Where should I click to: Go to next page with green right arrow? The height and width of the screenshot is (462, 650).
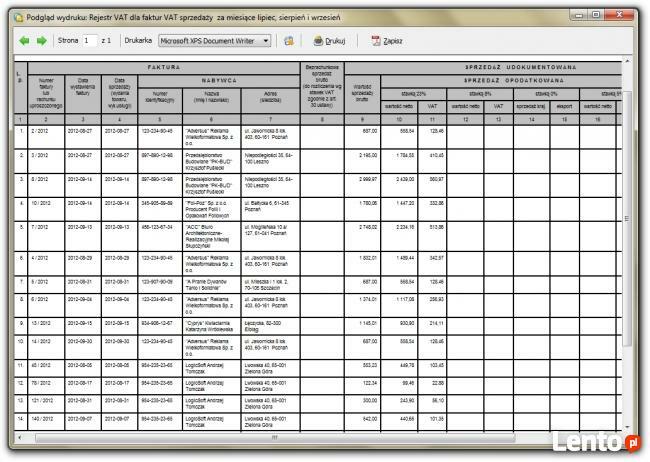(42, 41)
